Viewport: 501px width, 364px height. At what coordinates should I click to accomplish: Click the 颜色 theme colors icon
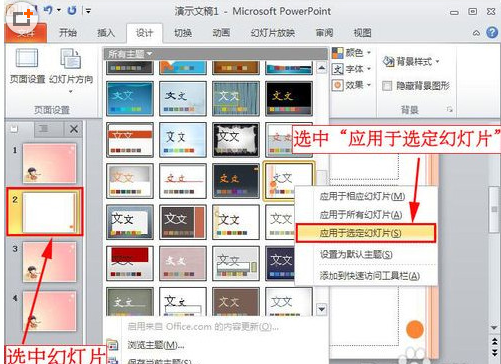[x=337, y=53]
